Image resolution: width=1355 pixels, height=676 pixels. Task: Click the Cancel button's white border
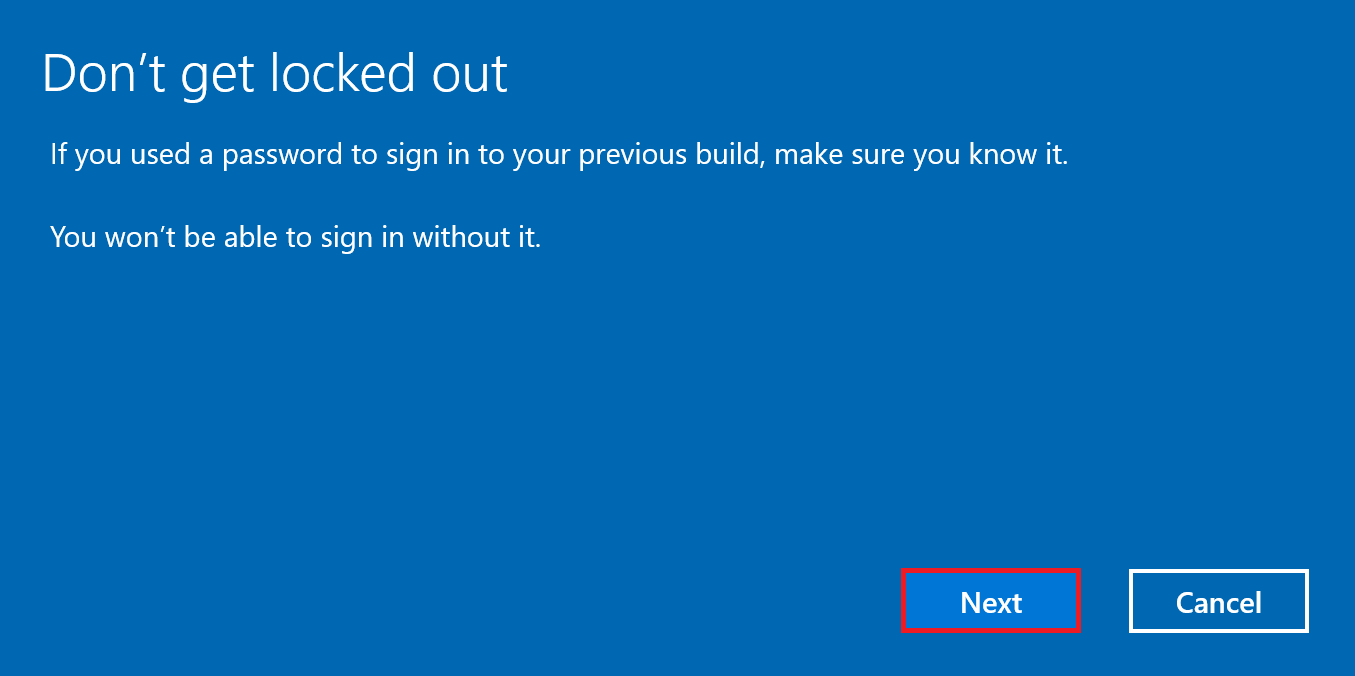(1218, 573)
